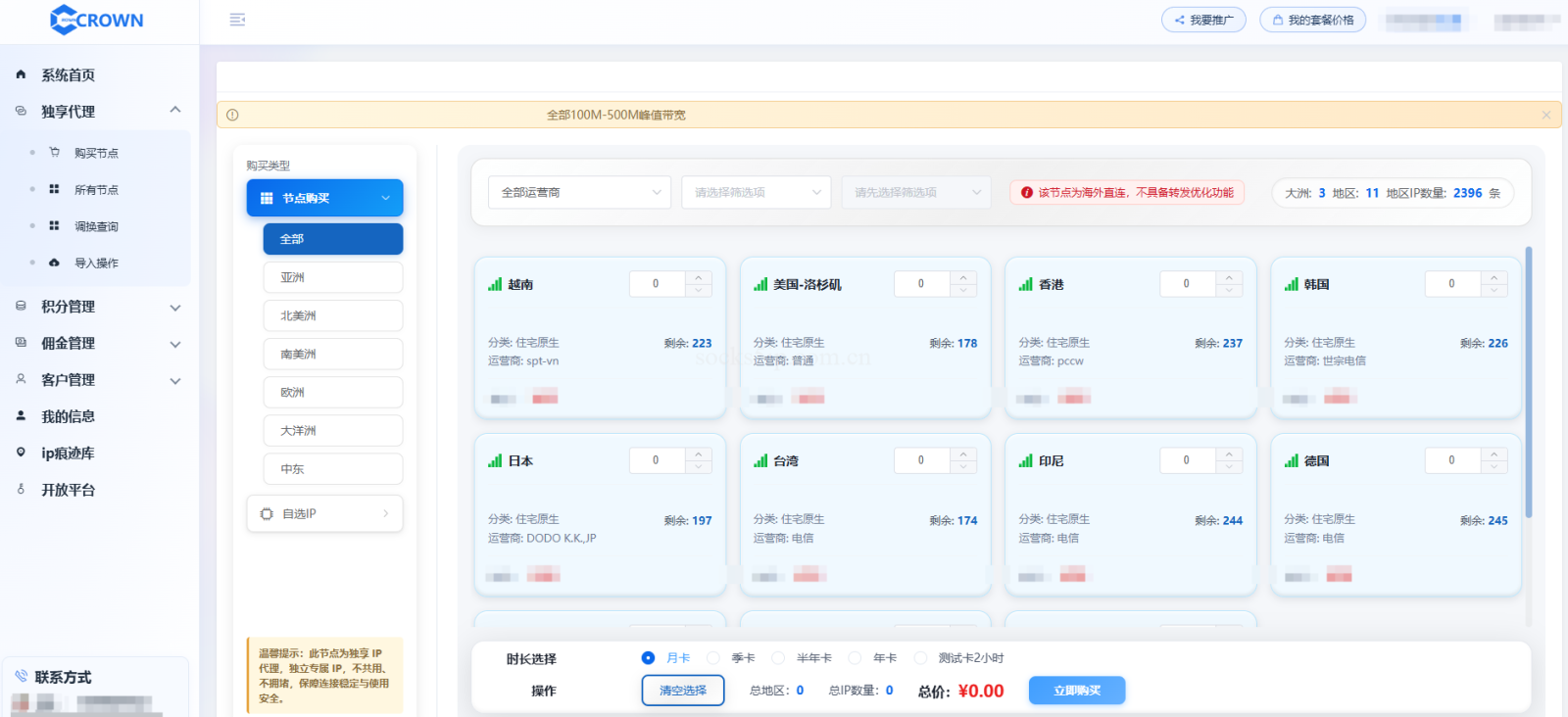Click signal bars icon on 日本 card
The width and height of the screenshot is (1568, 717).
point(495,460)
